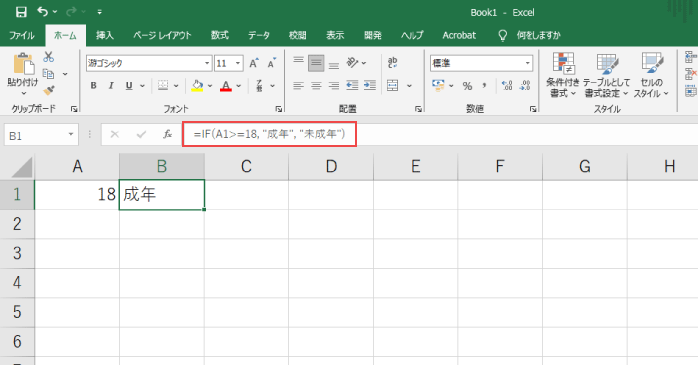Increase the cell indent
The width and height of the screenshot is (698, 365).
[370, 85]
